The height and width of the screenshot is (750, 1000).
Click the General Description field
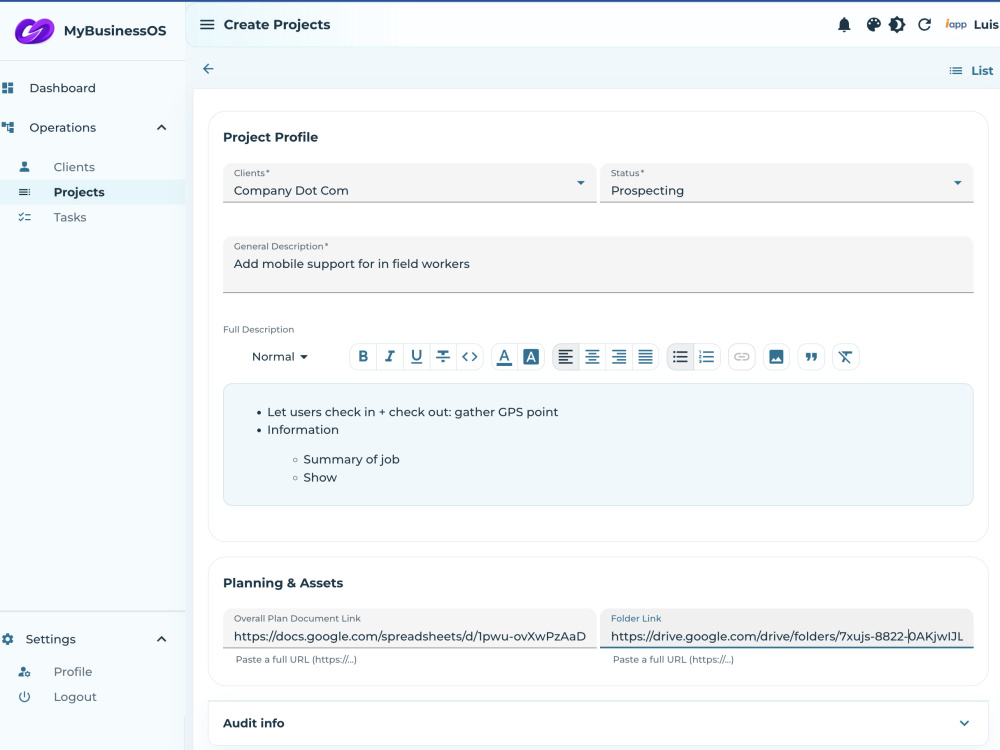598,265
